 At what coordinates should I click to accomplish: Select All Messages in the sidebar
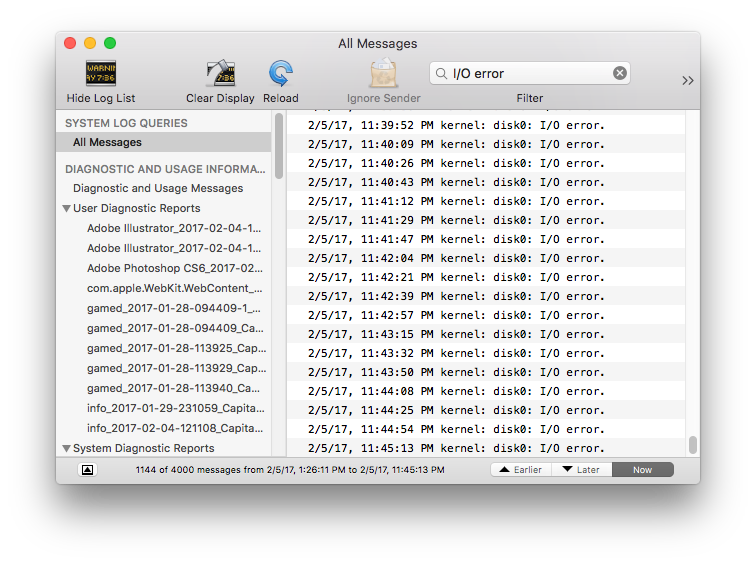point(163,142)
